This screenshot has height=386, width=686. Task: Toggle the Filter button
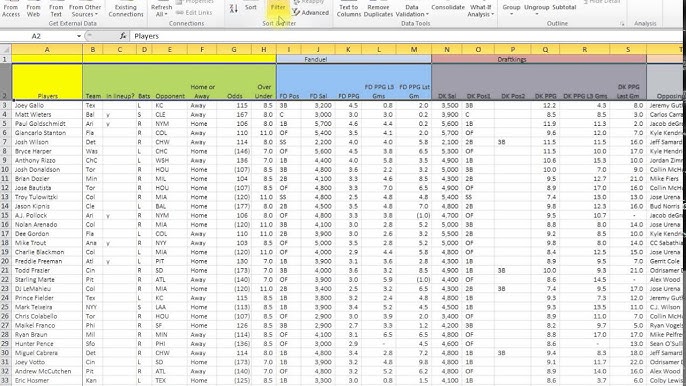278,8
